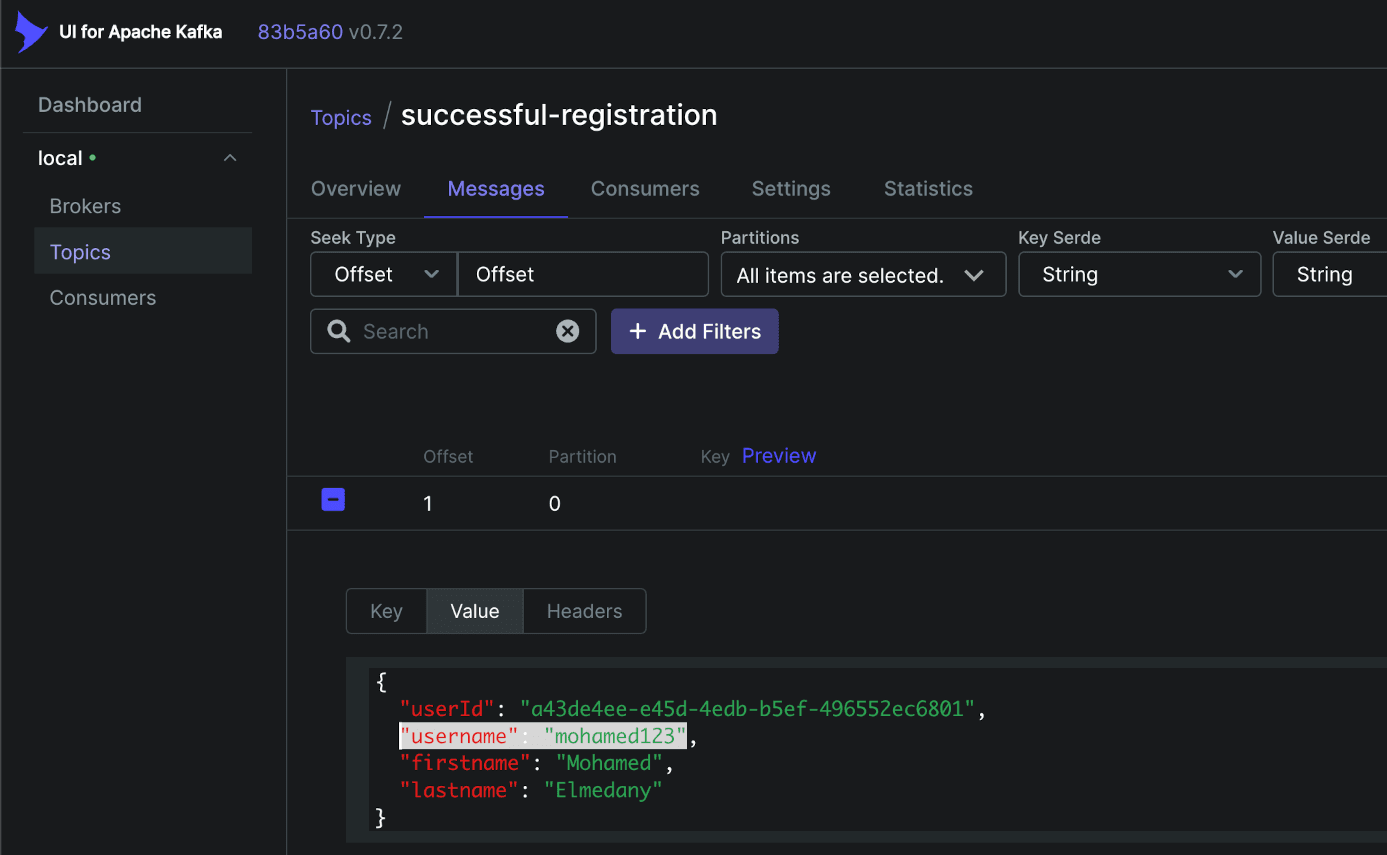
Task: Switch to the Consumers tab
Action: point(645,189)
